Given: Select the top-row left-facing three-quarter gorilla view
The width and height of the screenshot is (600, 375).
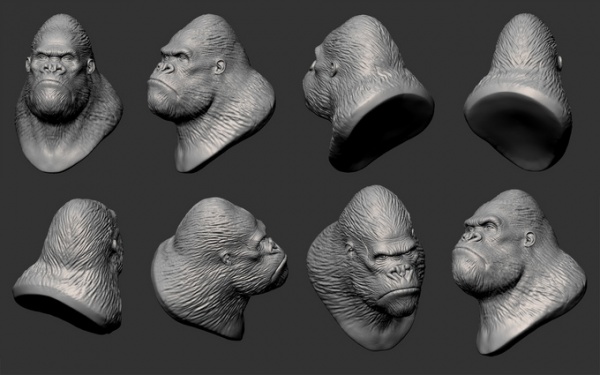Looking at the screenshot, I should point(210,93).
